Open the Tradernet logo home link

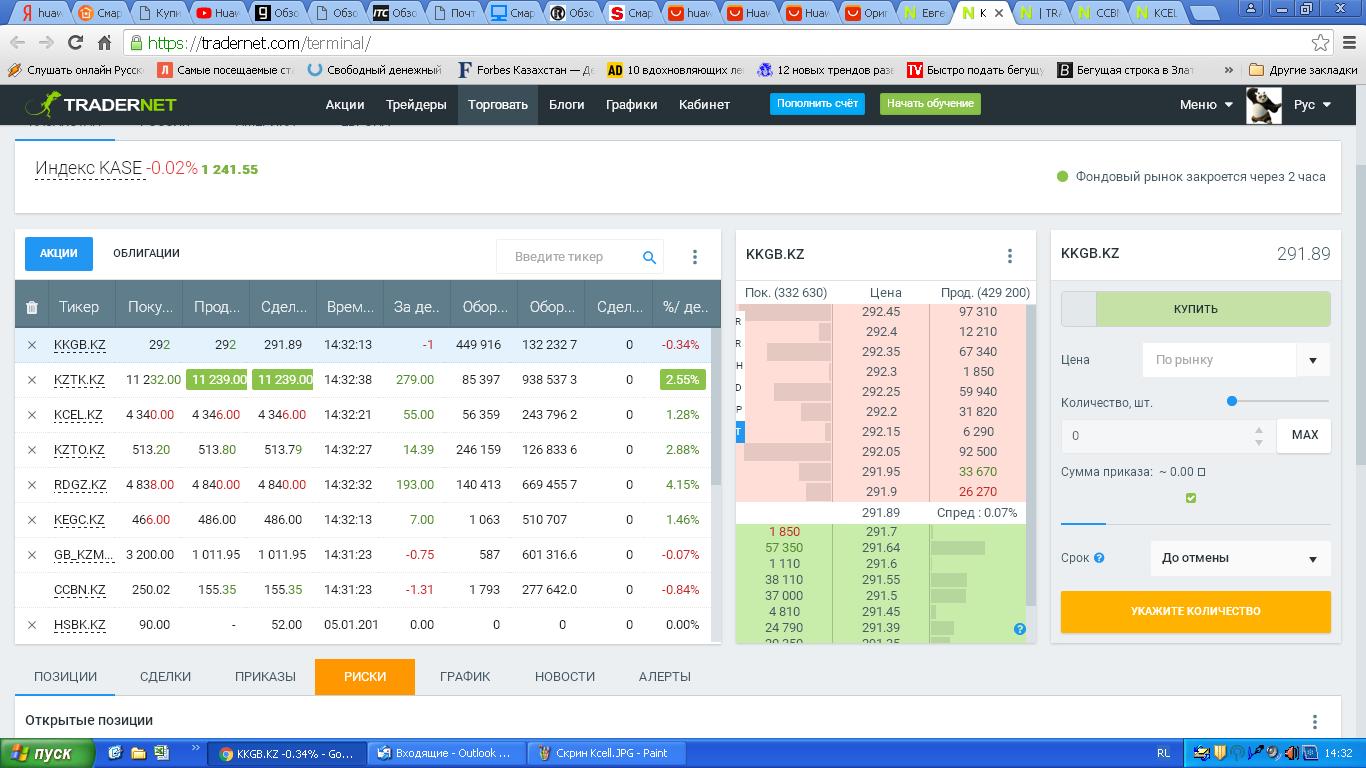coord(101,104)
